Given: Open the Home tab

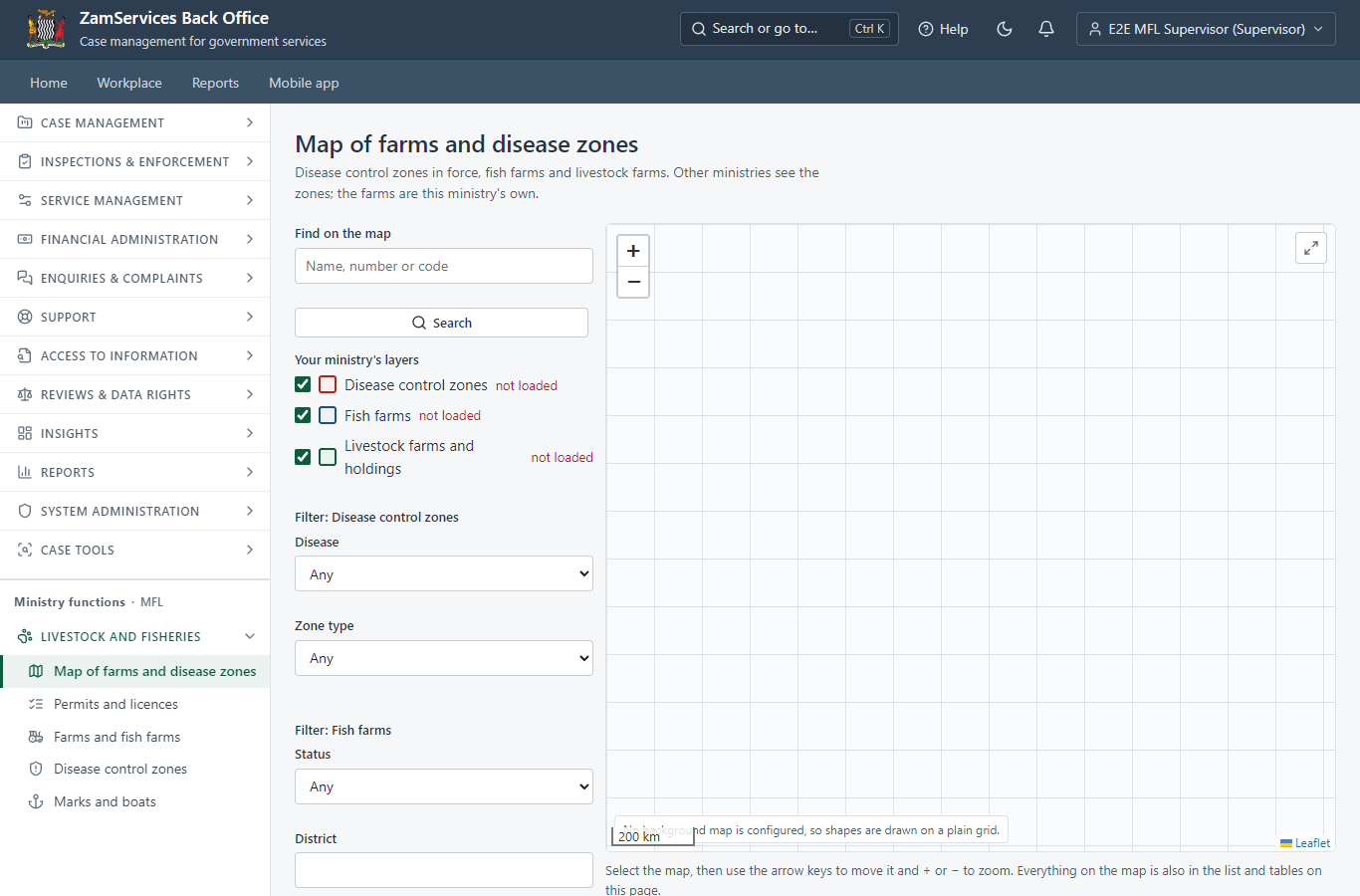Looking at the screenshot, I should coord(49,83).
